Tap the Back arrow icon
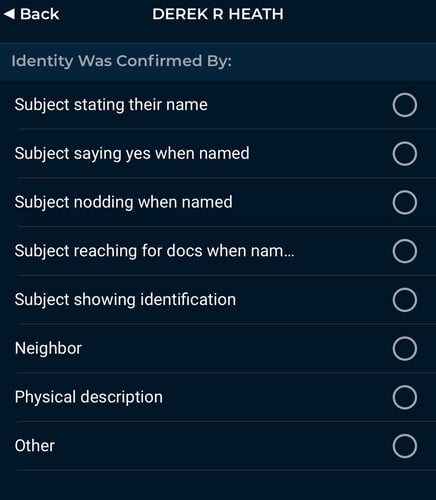The width and height of the screenshot is (436, 500). pyautogui.click(x=9, y=14)
